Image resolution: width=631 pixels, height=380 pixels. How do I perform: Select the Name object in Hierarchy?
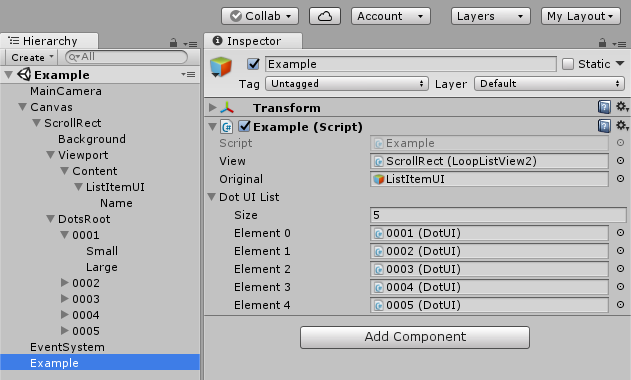[116, 203]
